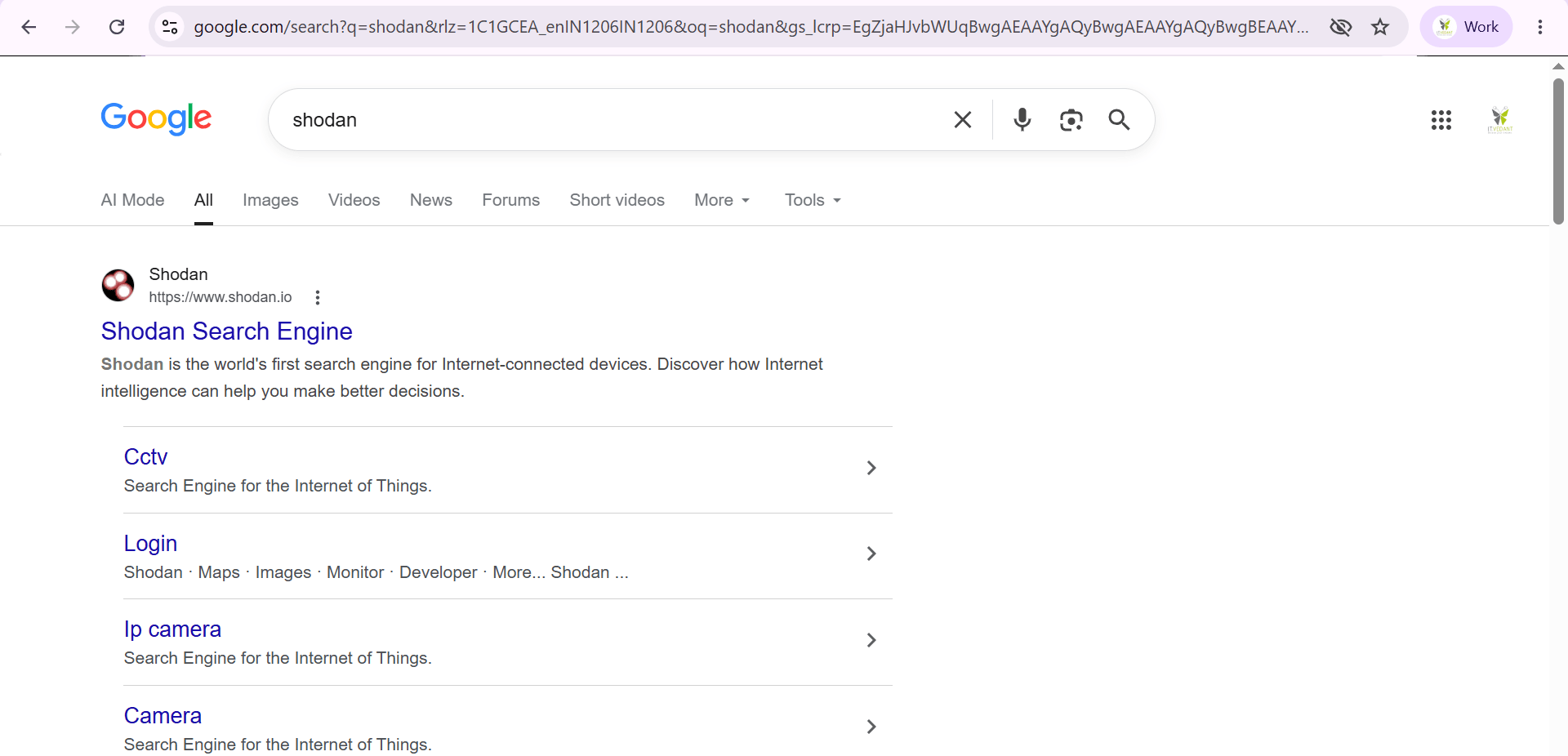Expand the Cctv row chevron
The height and width of the screenshot is (756, 1568).
pyautogui.click(x=871, y=468)
